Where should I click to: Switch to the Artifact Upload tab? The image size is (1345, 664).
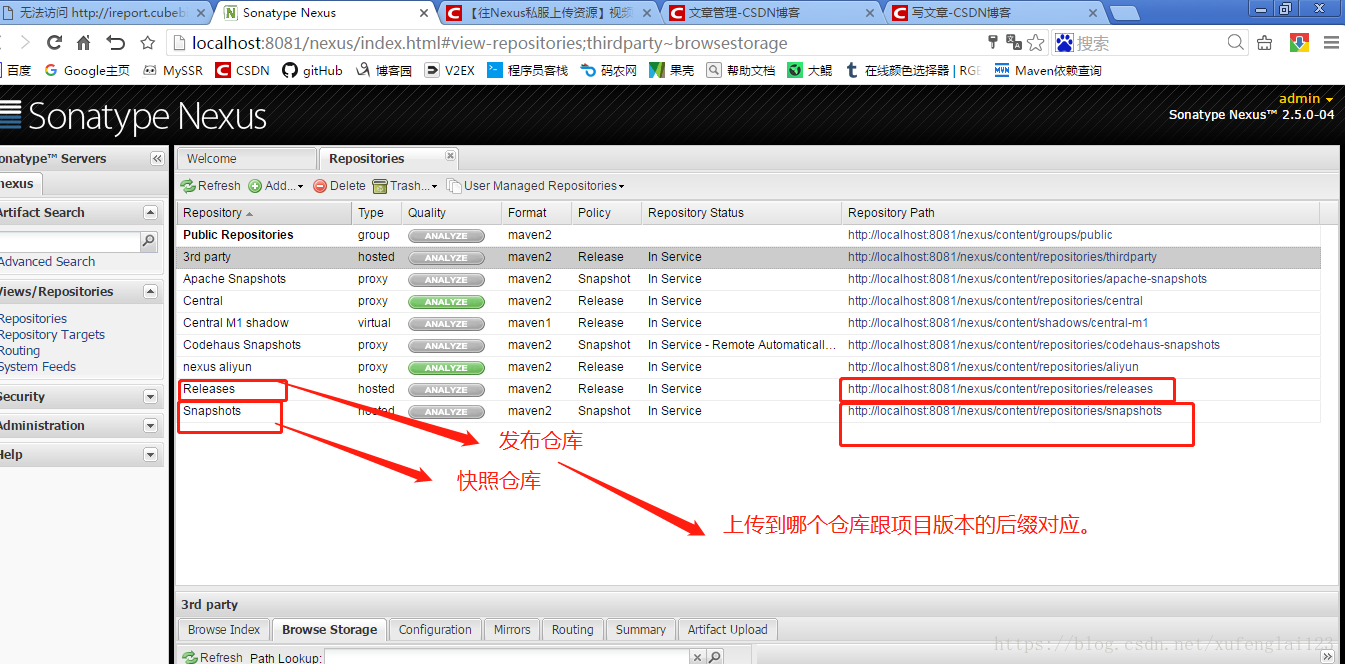tap(728, 630)
